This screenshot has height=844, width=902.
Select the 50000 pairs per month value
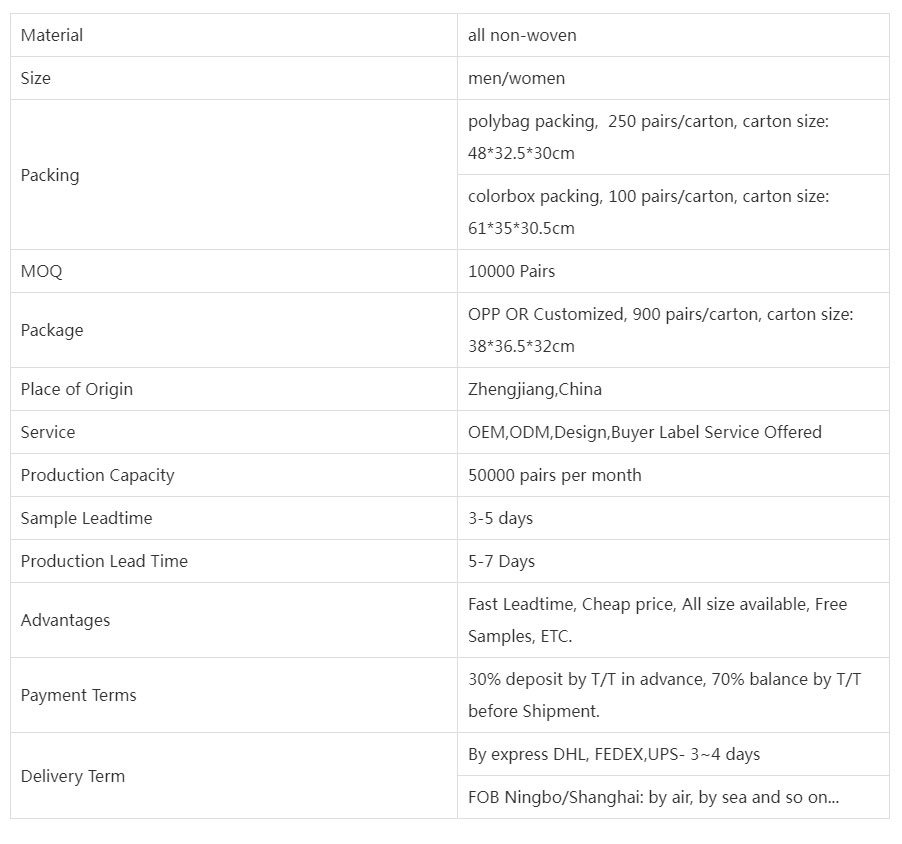pyautogui.click(x=555, y=475)
